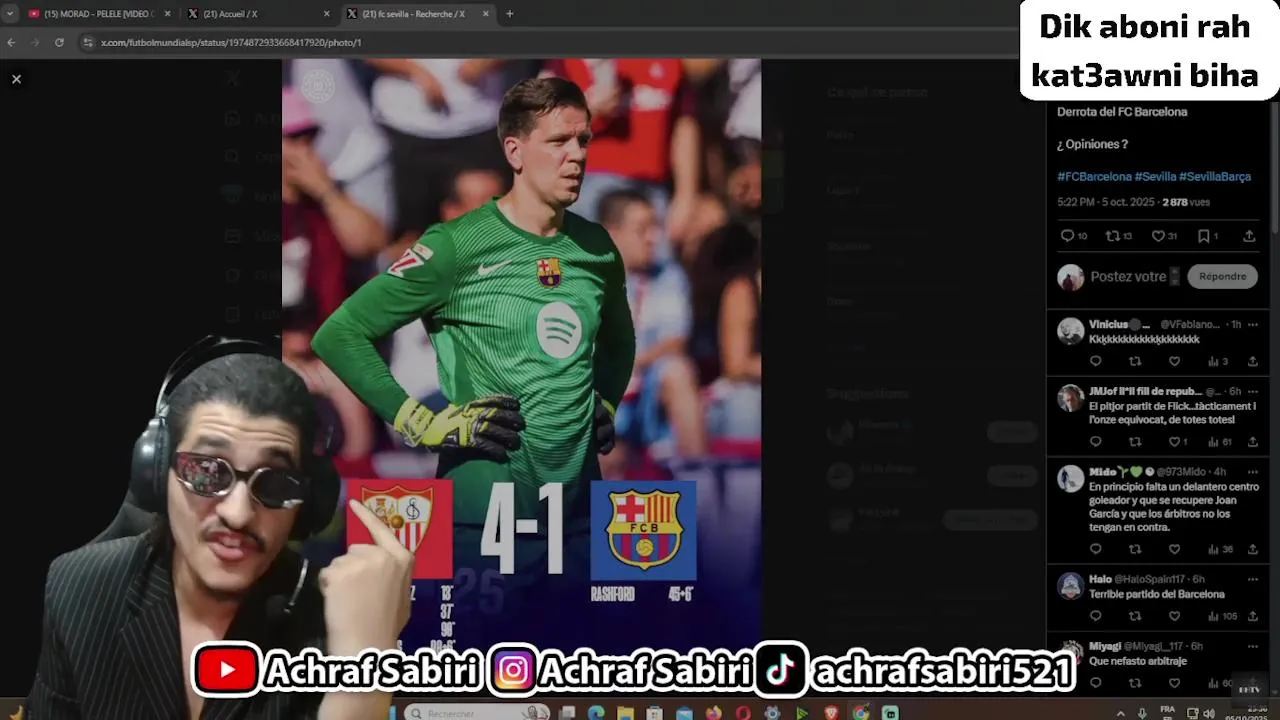The width and height of the screenshot is (1280, 720).
Task: Open Brave browser from the taskbar
Action: [831, 713]
